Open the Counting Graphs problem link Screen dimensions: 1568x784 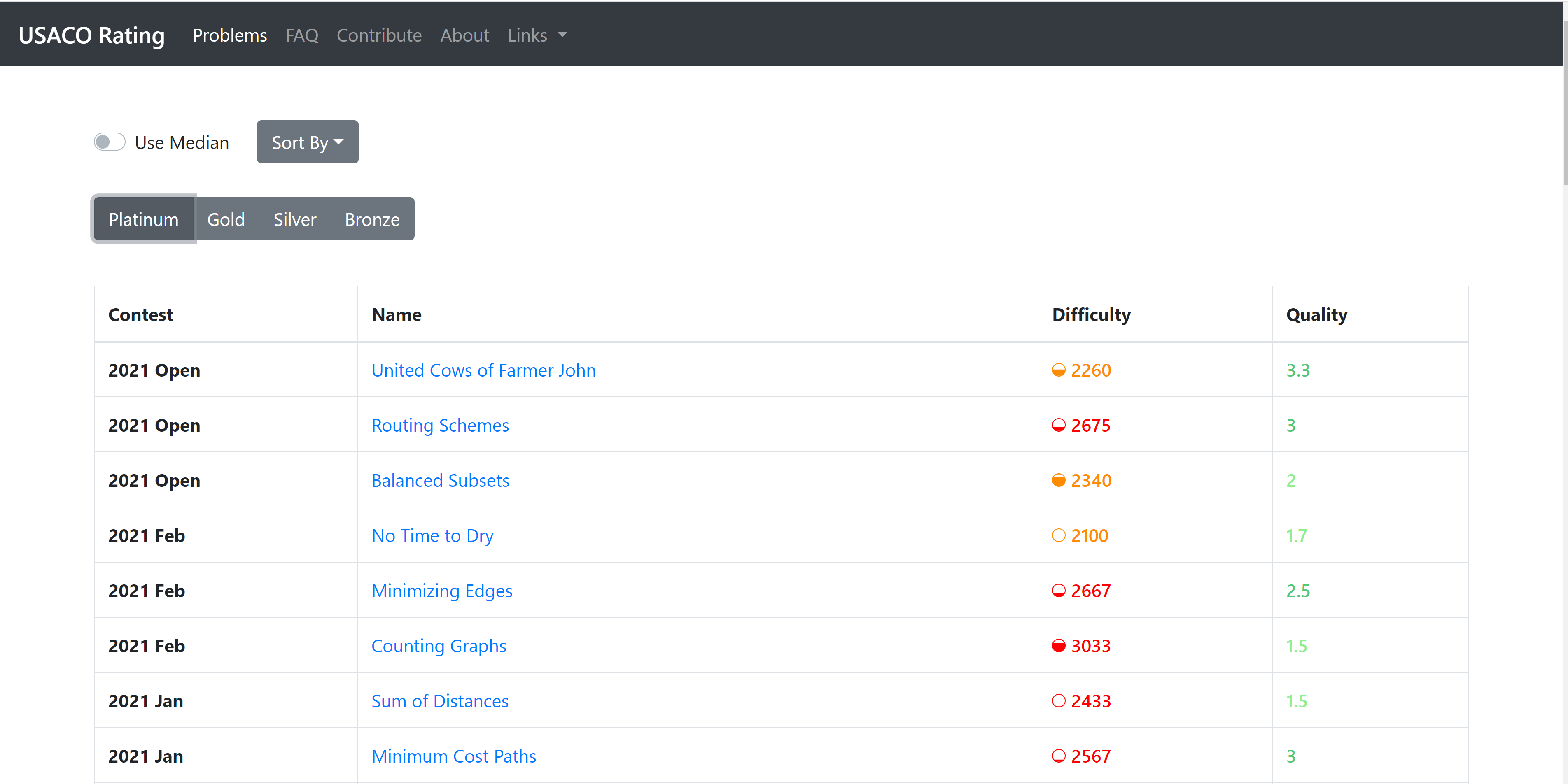tap(438, 646)
